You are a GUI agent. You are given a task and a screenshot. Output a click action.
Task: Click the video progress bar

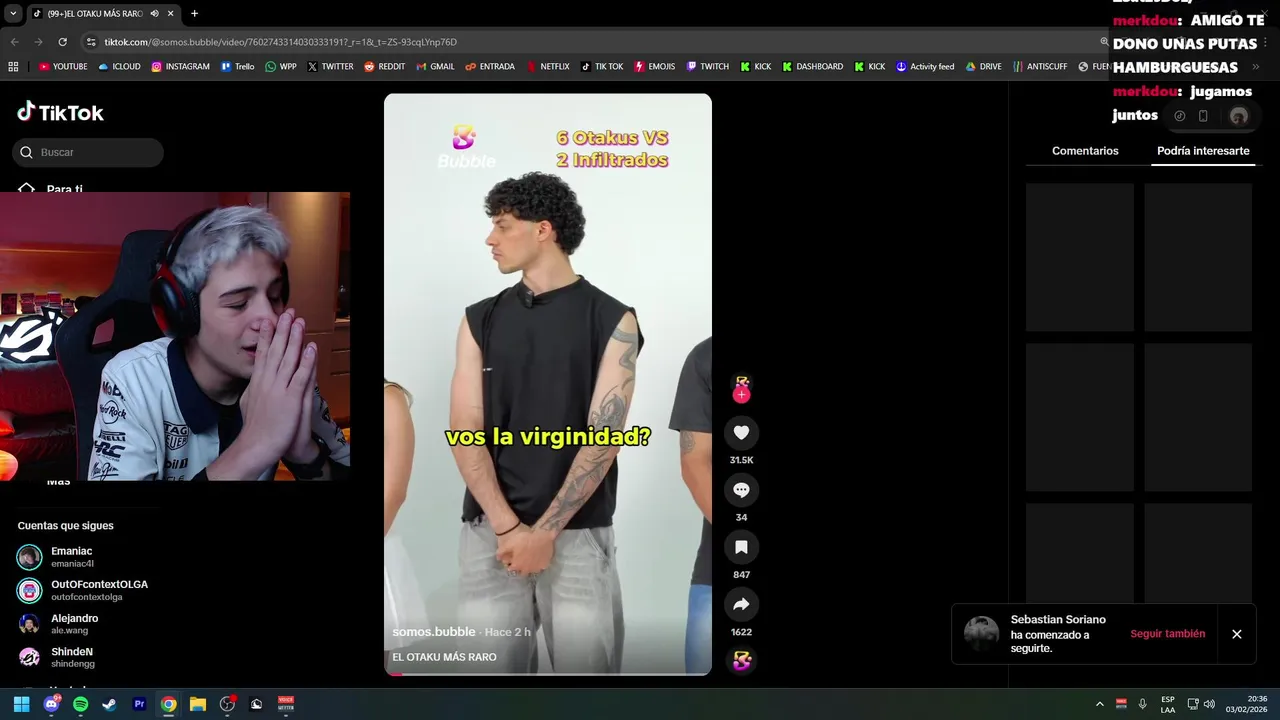pyautogui.click(x=548, y=674)
